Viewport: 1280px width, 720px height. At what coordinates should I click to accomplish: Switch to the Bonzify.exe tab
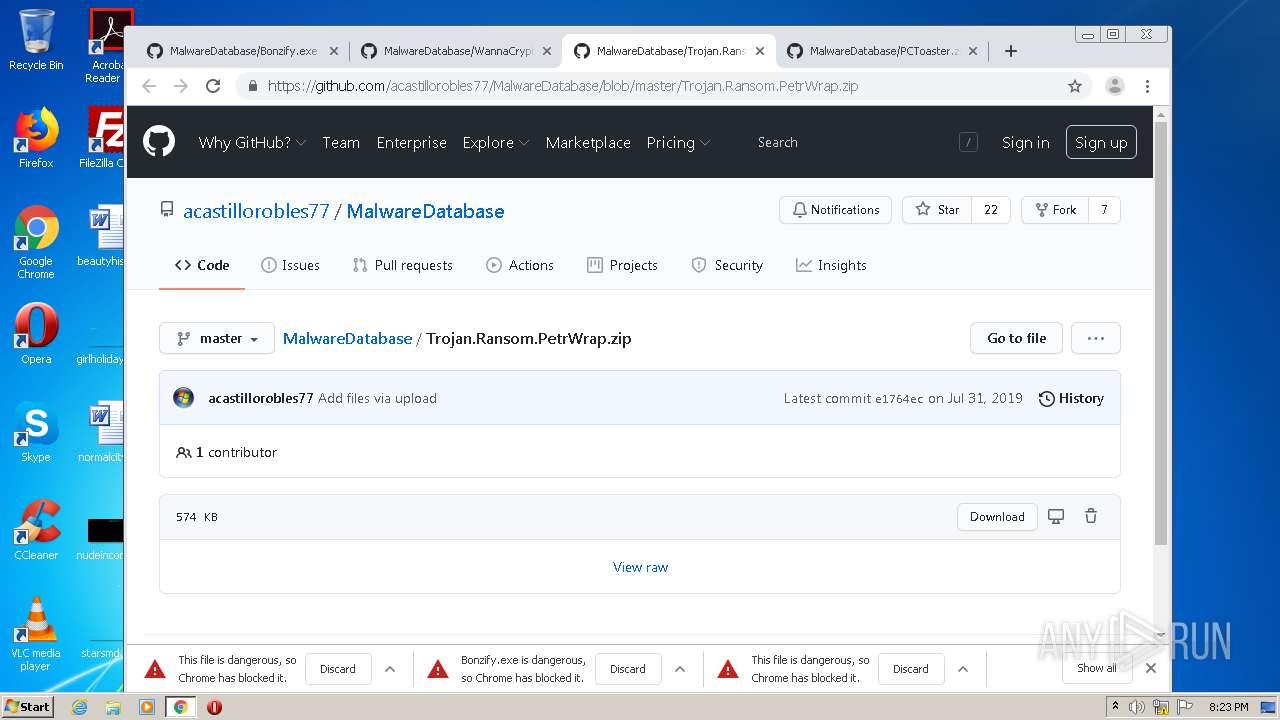click(x=243, y=51)
